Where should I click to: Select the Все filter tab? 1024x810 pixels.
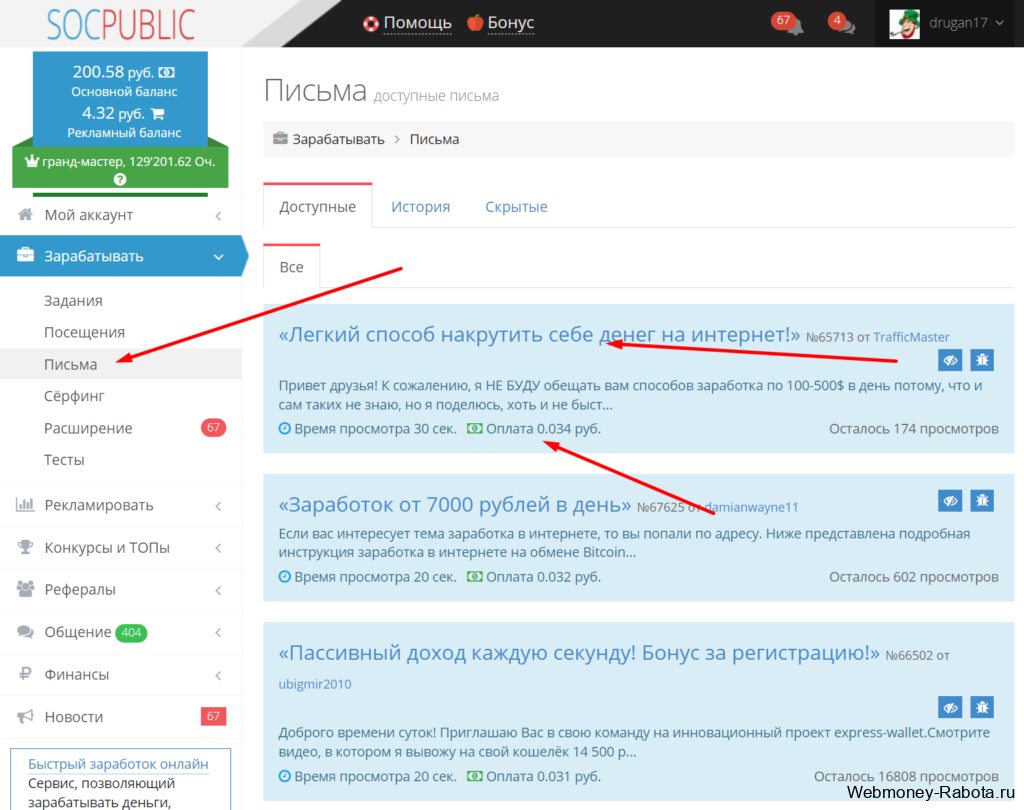click(x=291, y=267)
